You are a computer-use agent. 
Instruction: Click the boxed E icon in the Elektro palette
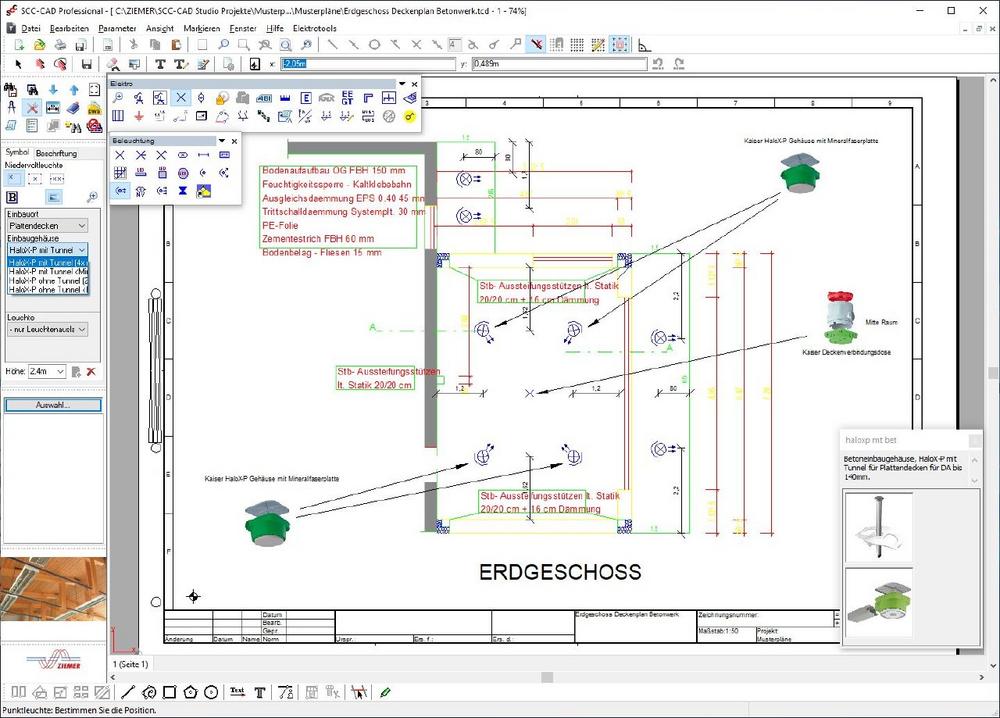click(305, 98)
